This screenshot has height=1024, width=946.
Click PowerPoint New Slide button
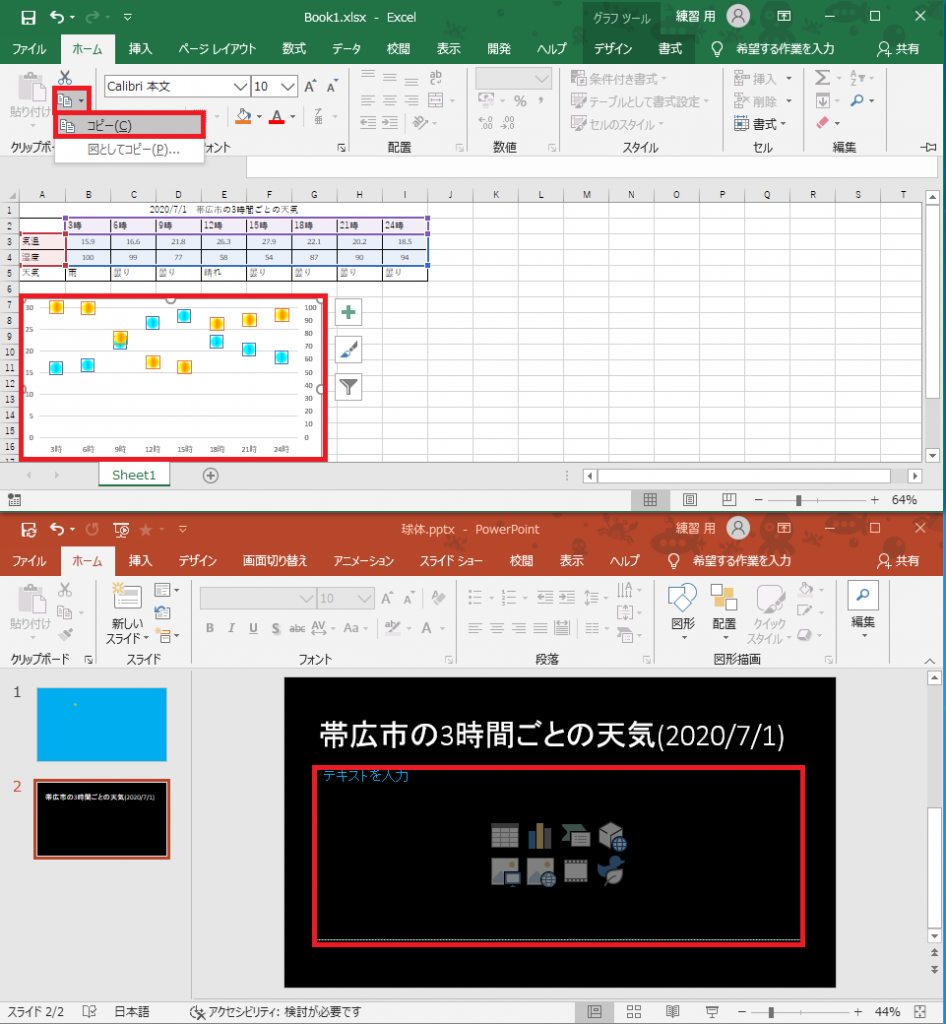[127, 613]
